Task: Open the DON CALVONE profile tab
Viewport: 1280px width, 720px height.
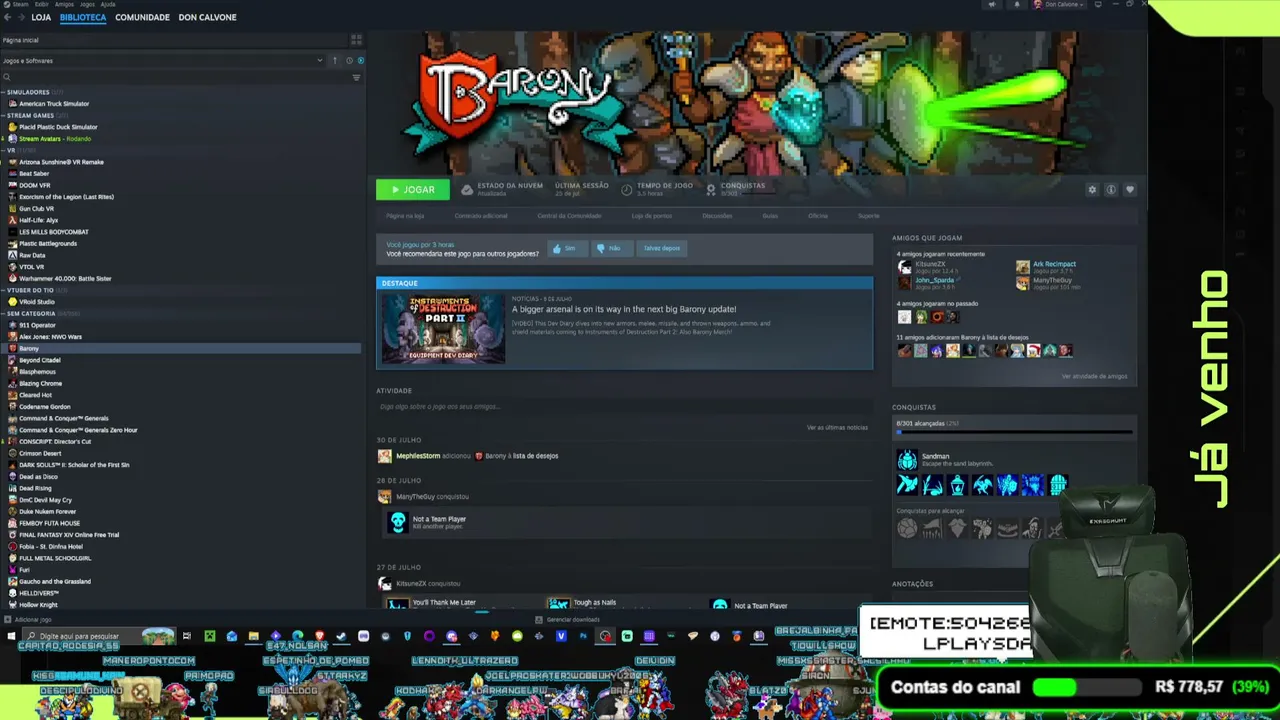Action: tap(207, 18)
